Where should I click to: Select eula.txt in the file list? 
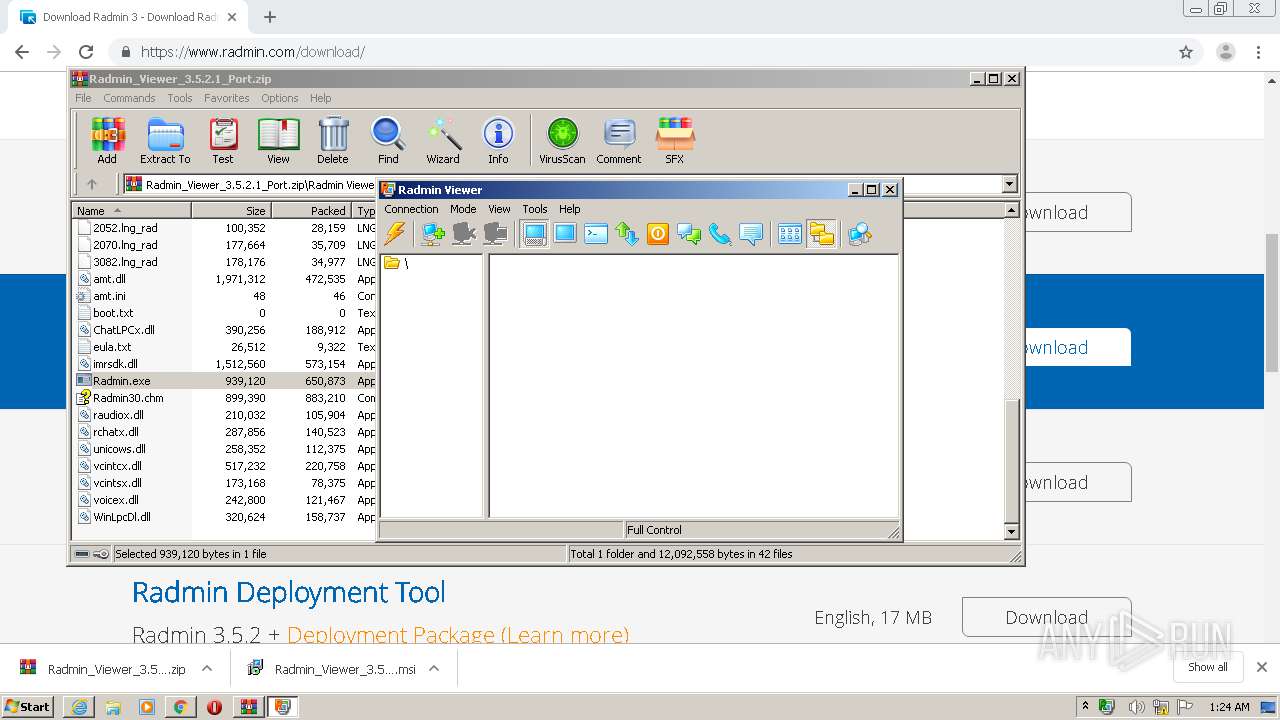[x=112, y=347]
